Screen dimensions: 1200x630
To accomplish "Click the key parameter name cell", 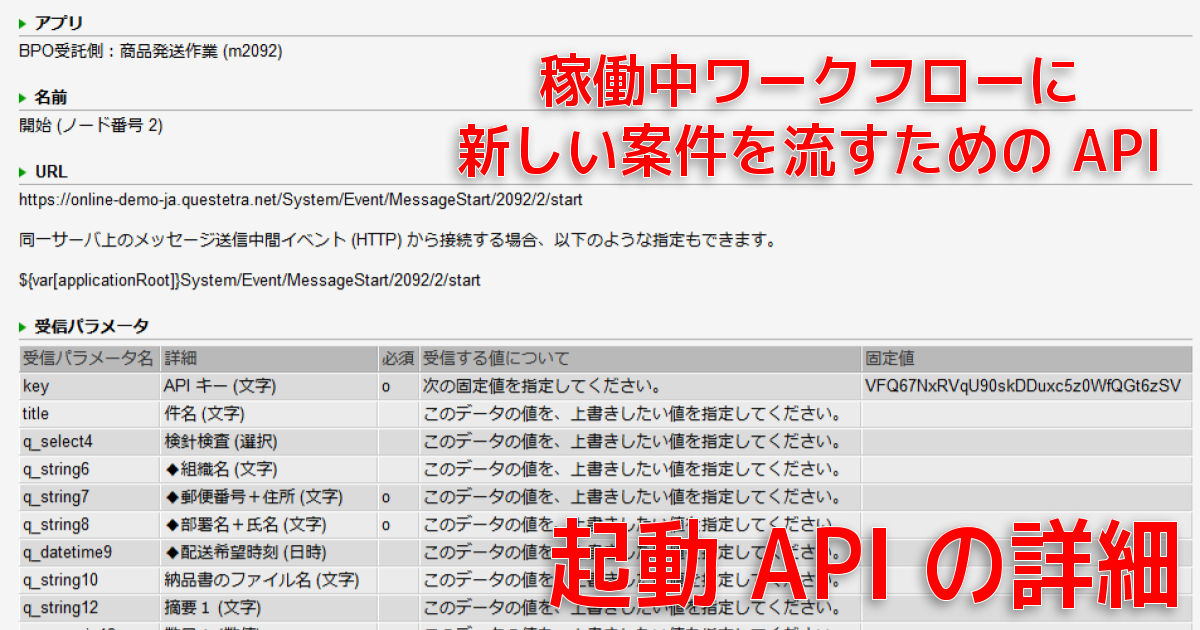I will pos(89,386).
